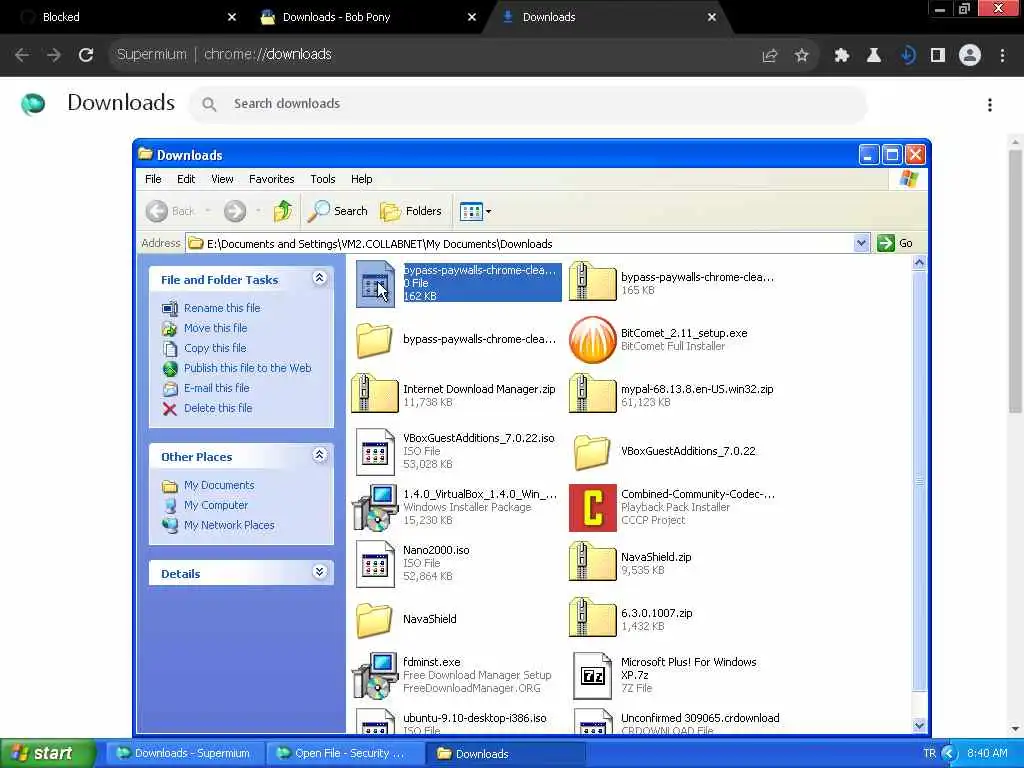
Task: Open the Tools menu
Action: point(323,179)
